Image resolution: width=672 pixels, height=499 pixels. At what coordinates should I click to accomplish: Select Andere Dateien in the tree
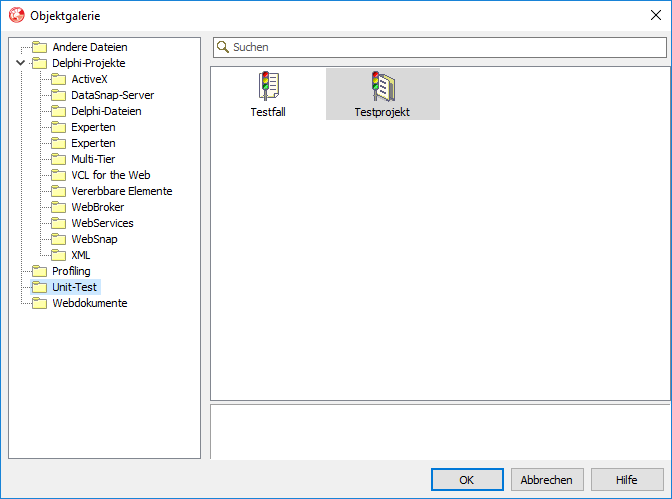[89, 47]
